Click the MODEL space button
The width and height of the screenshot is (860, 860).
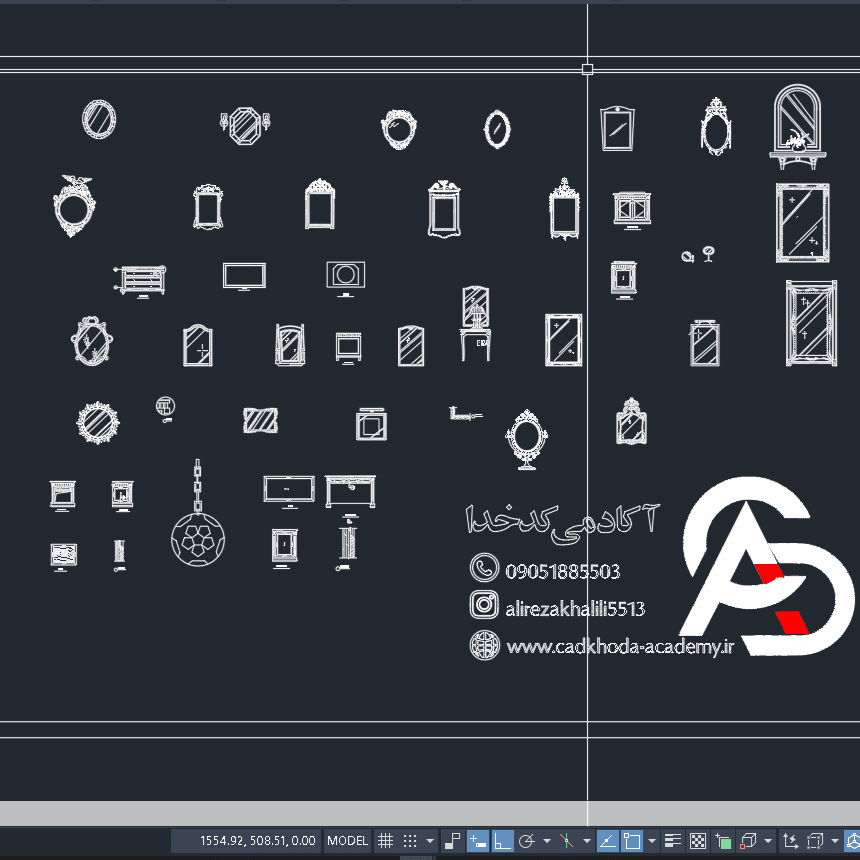pos(347,840)
